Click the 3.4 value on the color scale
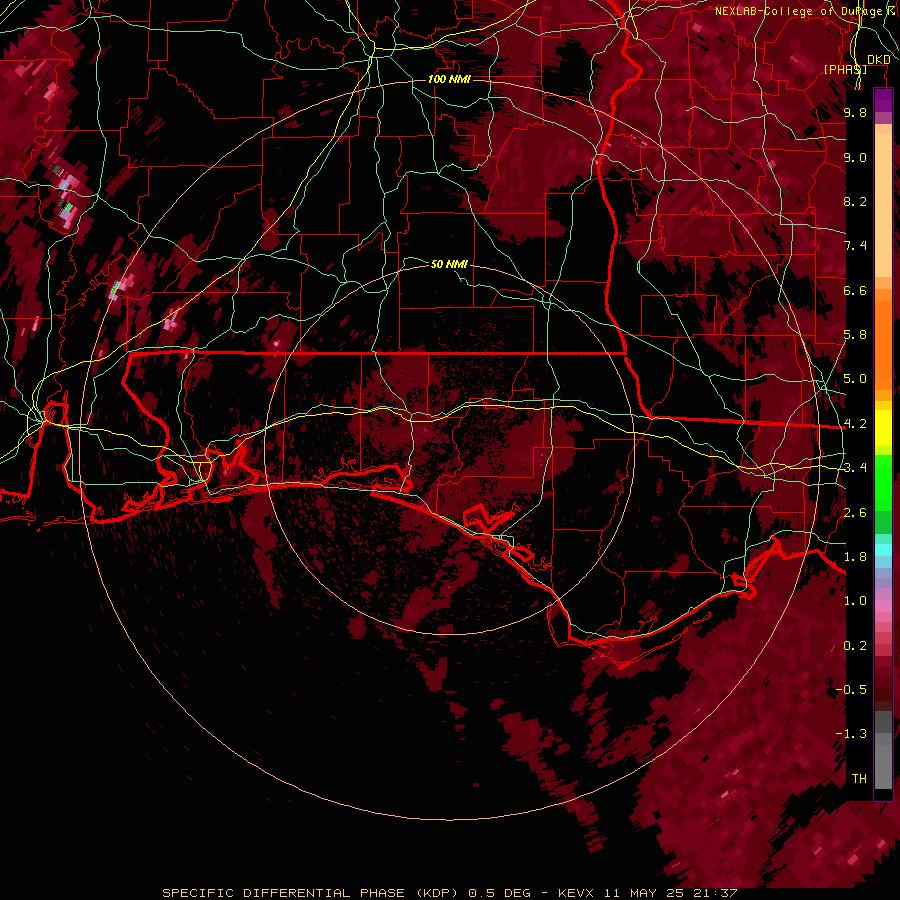 click(x=855, y=468)
